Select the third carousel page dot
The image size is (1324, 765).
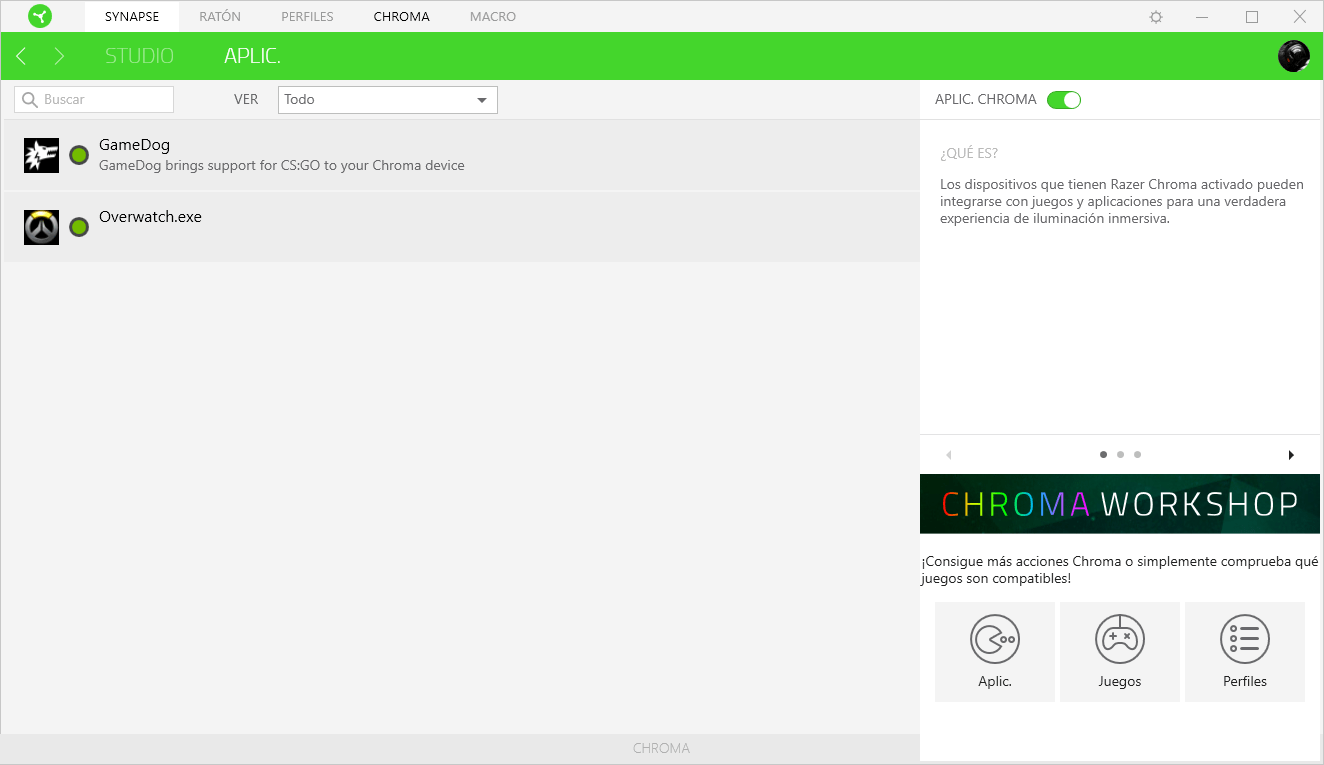(x=1137, y=455)
